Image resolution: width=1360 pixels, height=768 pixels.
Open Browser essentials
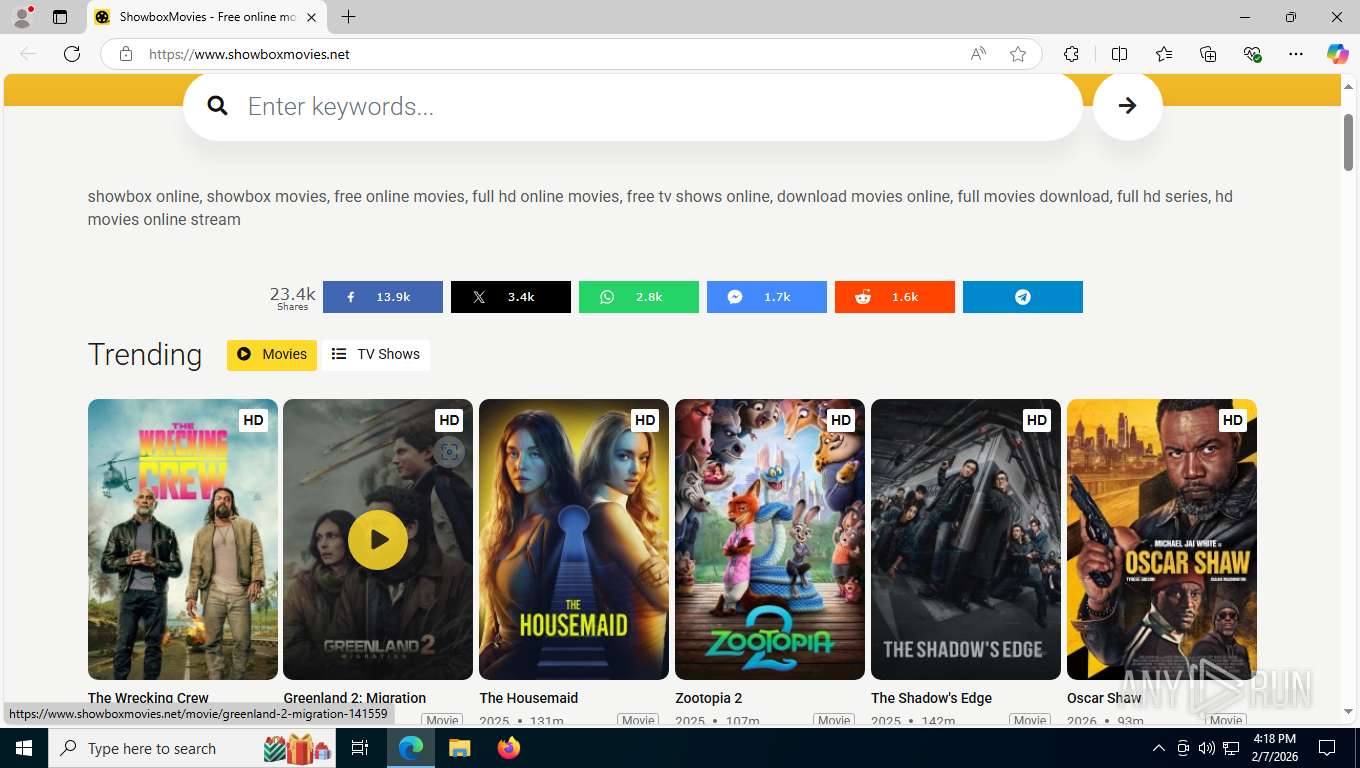[1252, 54]
